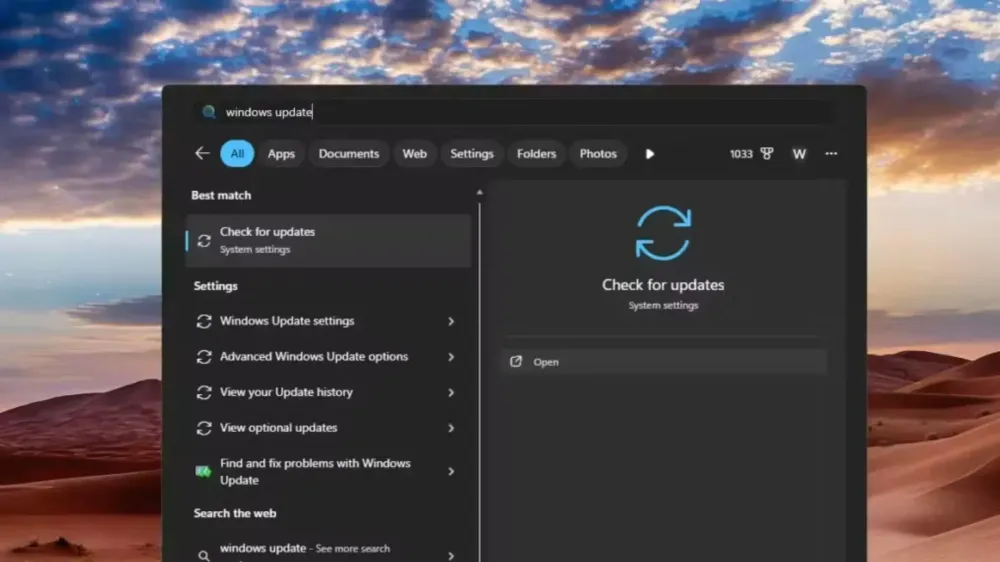Switch to the Photos filter tab

598,154
